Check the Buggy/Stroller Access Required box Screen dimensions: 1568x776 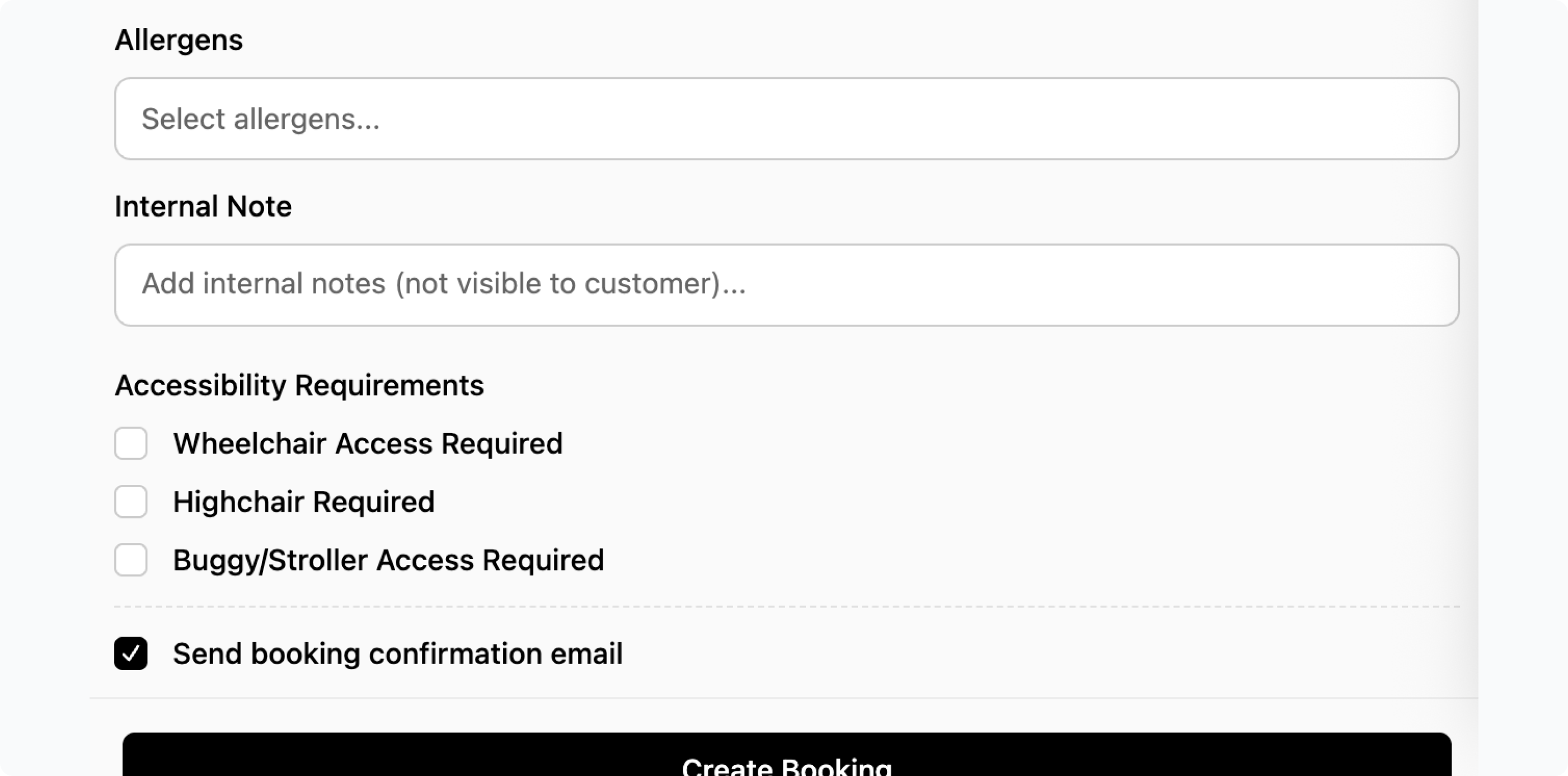(131, 560)
